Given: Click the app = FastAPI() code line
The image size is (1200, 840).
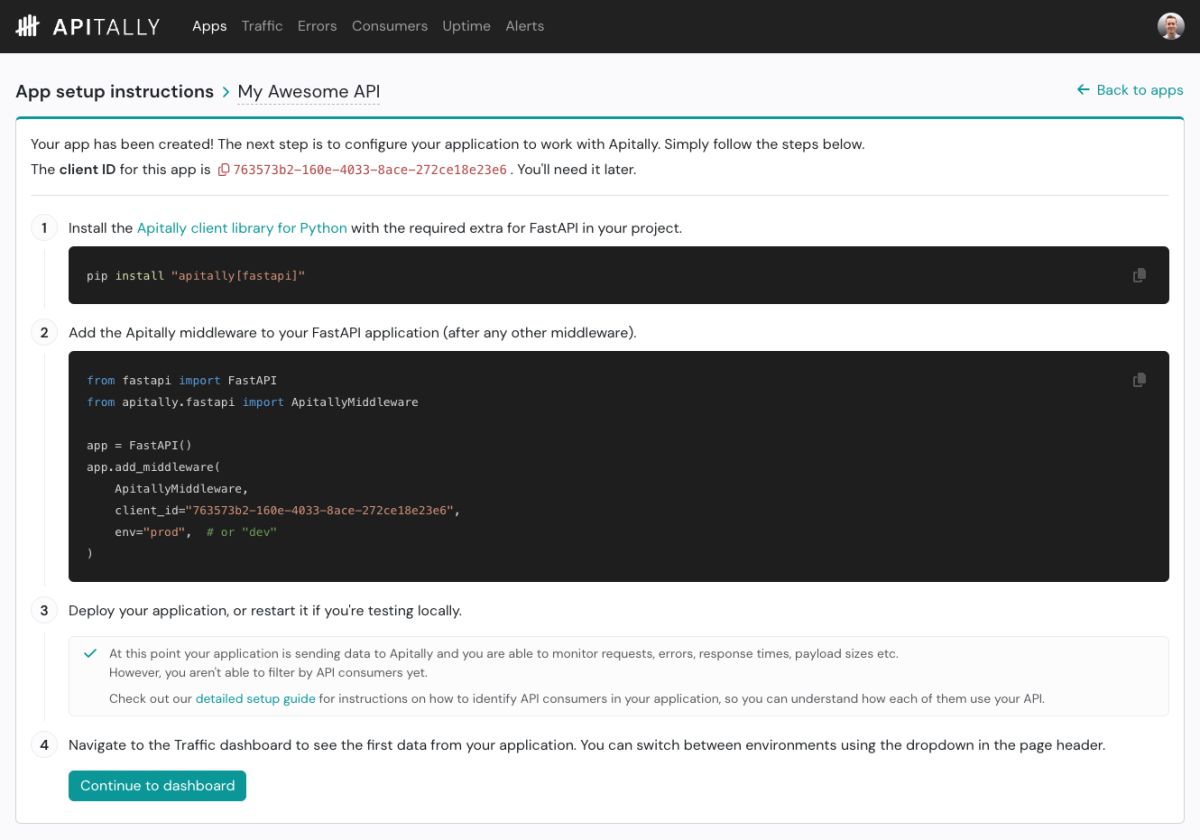Looking at the screenshot, I should [139, 446].
